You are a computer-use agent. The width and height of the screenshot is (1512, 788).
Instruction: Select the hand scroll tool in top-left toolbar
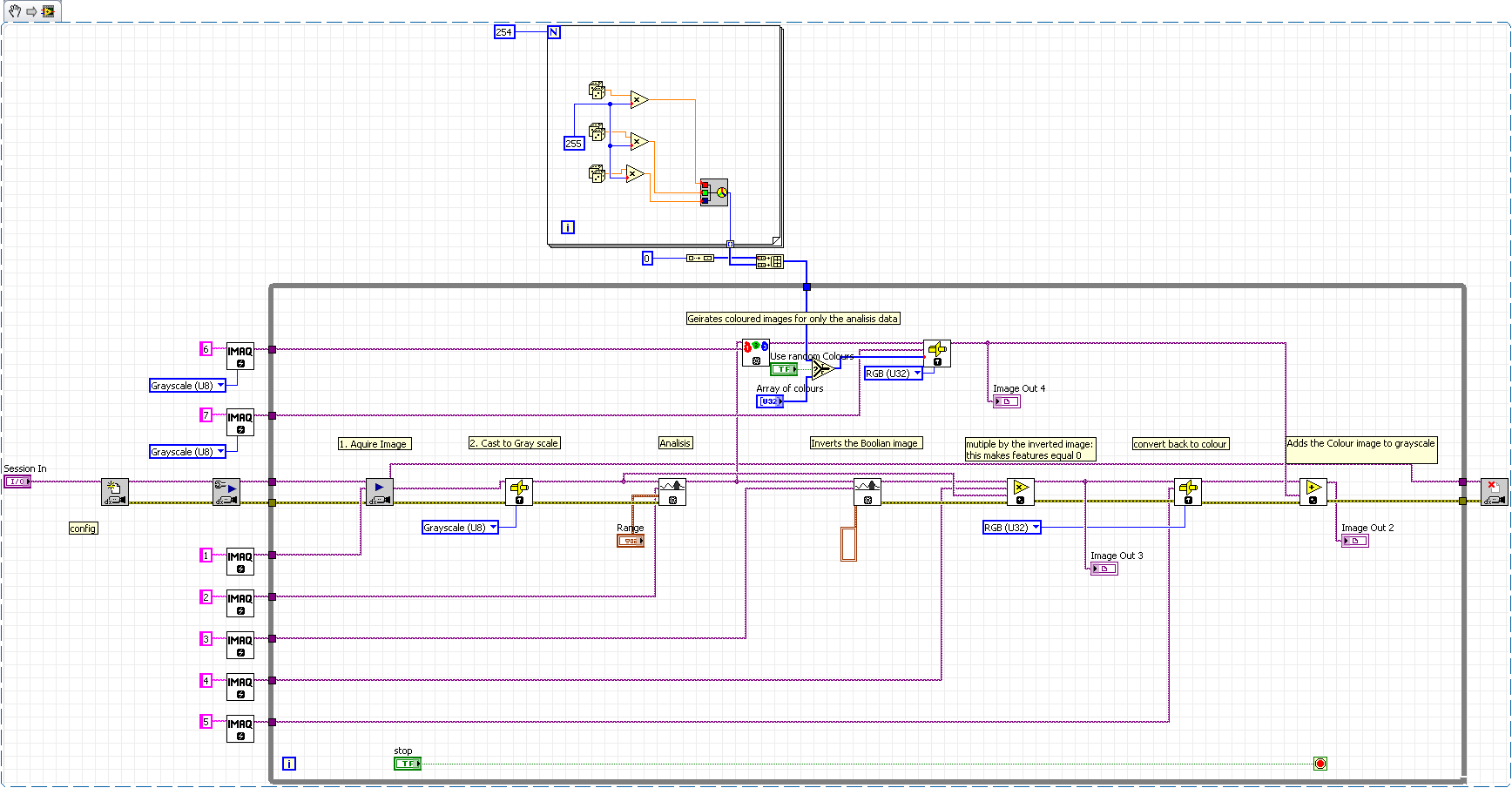click(15, 11)
